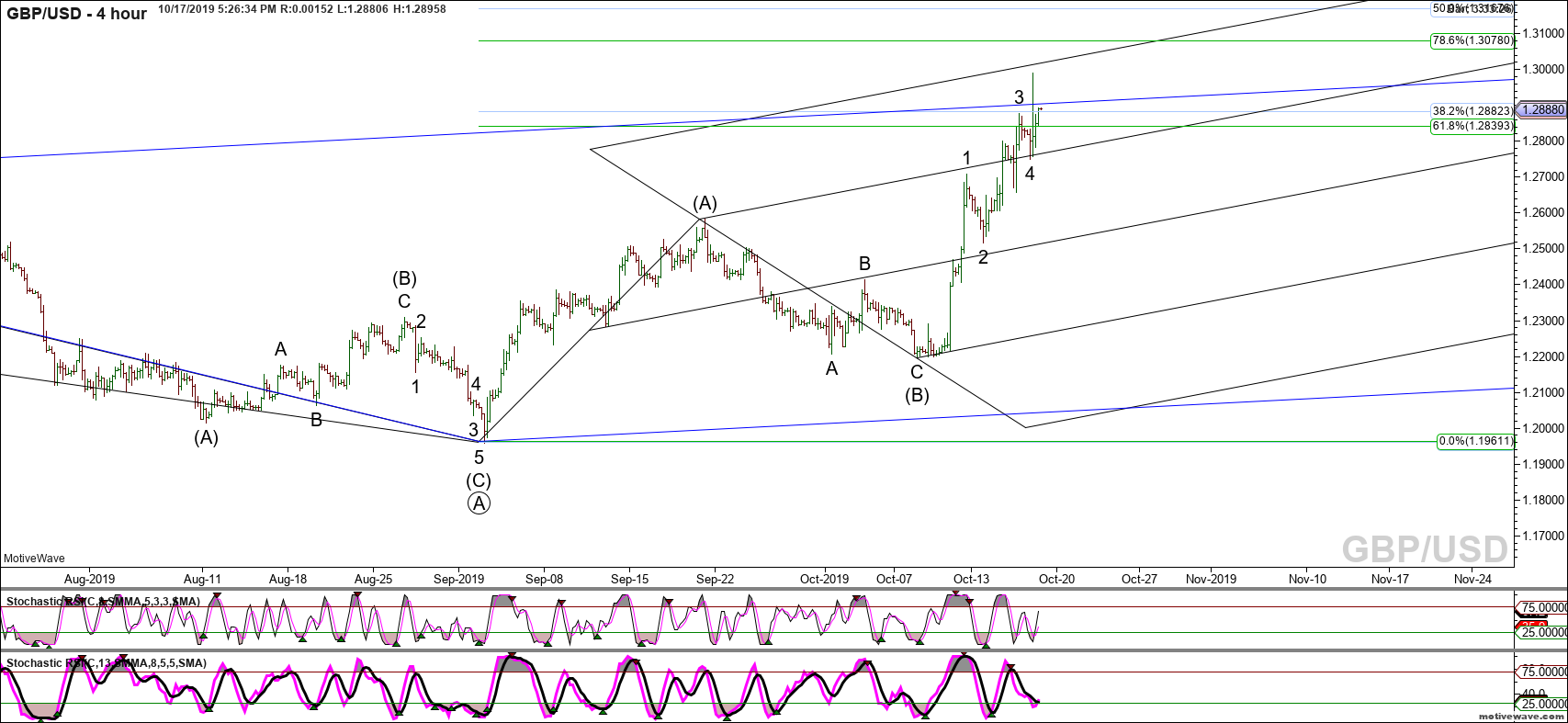The image size is (1568, 723).
Task: Click the Nov-24 date on time axis
Action: [1472, 579]
